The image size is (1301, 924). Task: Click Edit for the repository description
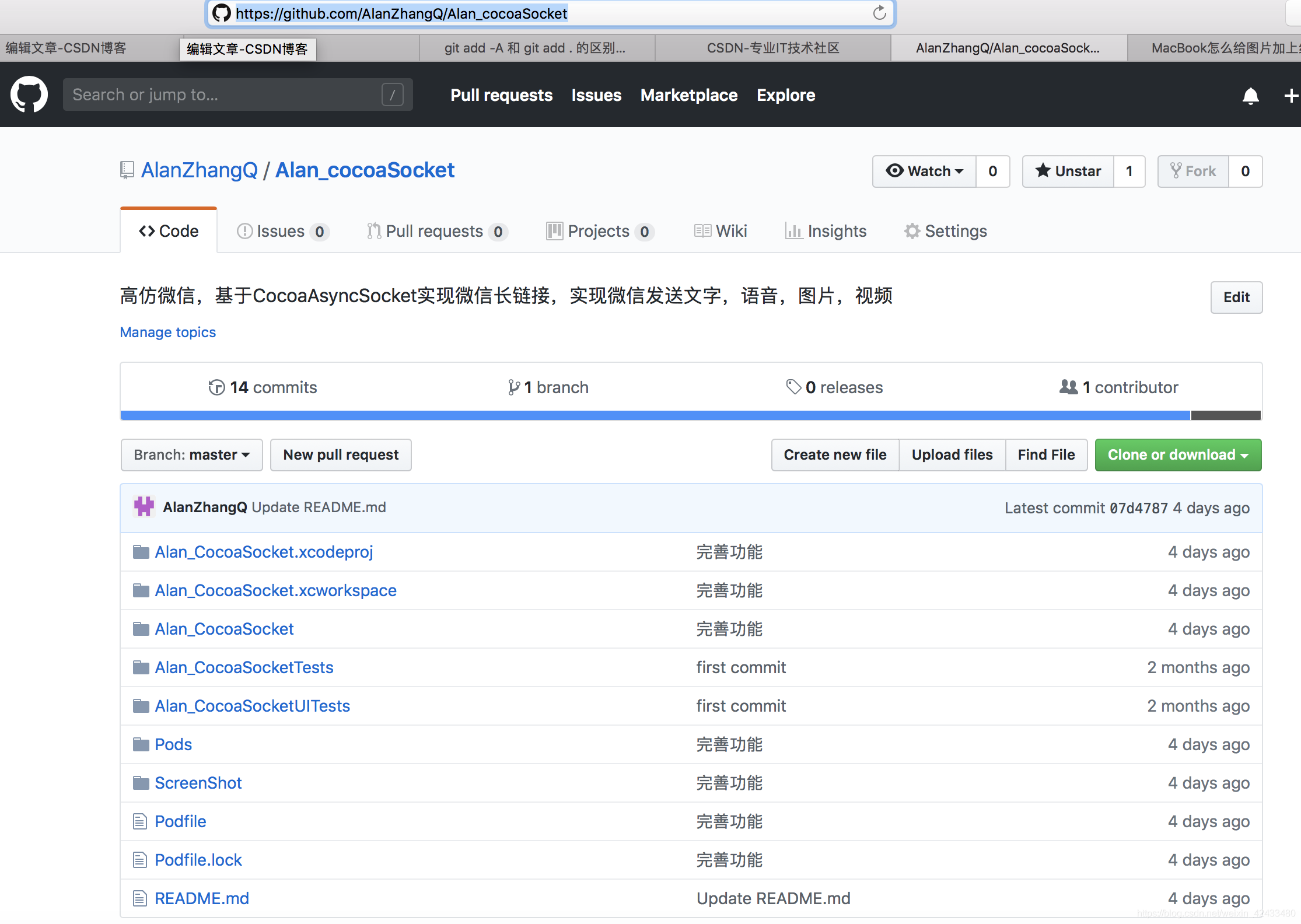coord(1236,297)
